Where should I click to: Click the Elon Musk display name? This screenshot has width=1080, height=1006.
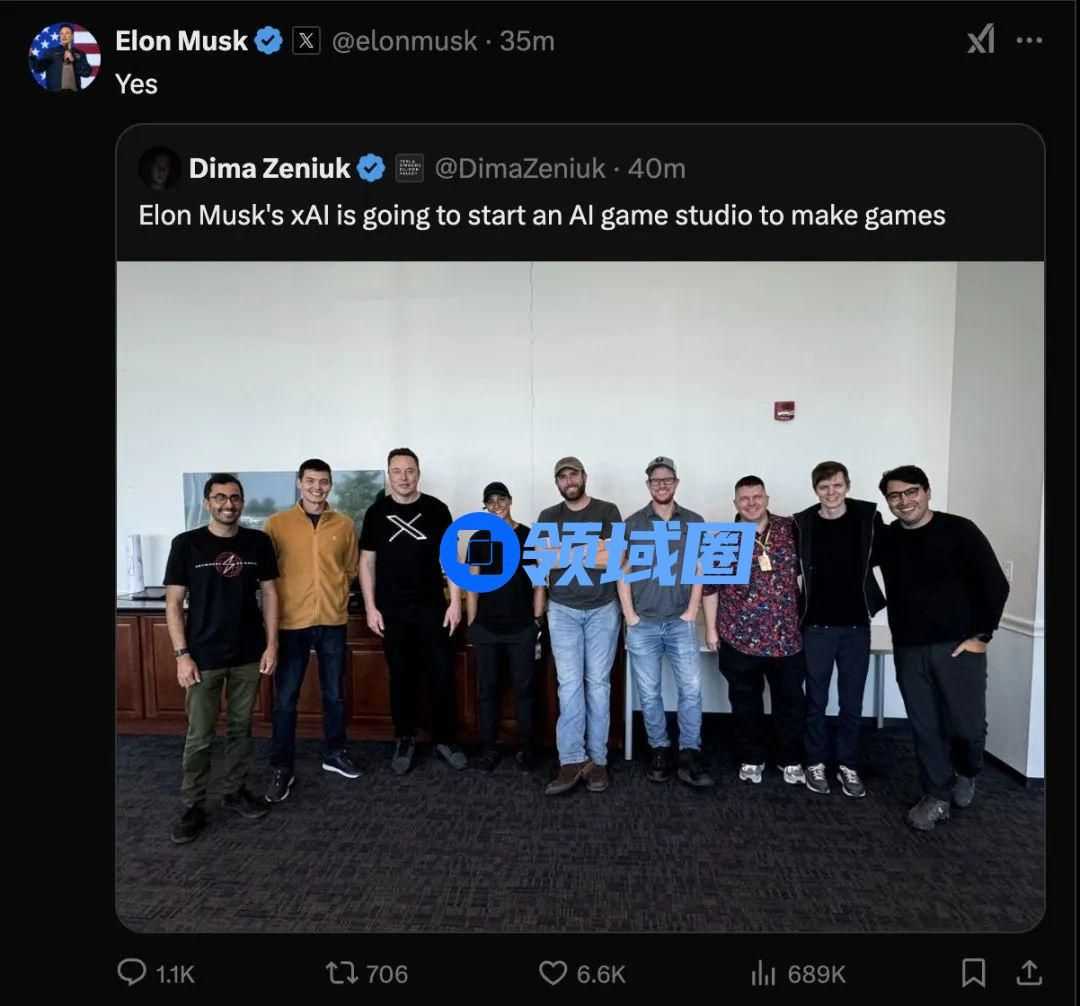181,41
